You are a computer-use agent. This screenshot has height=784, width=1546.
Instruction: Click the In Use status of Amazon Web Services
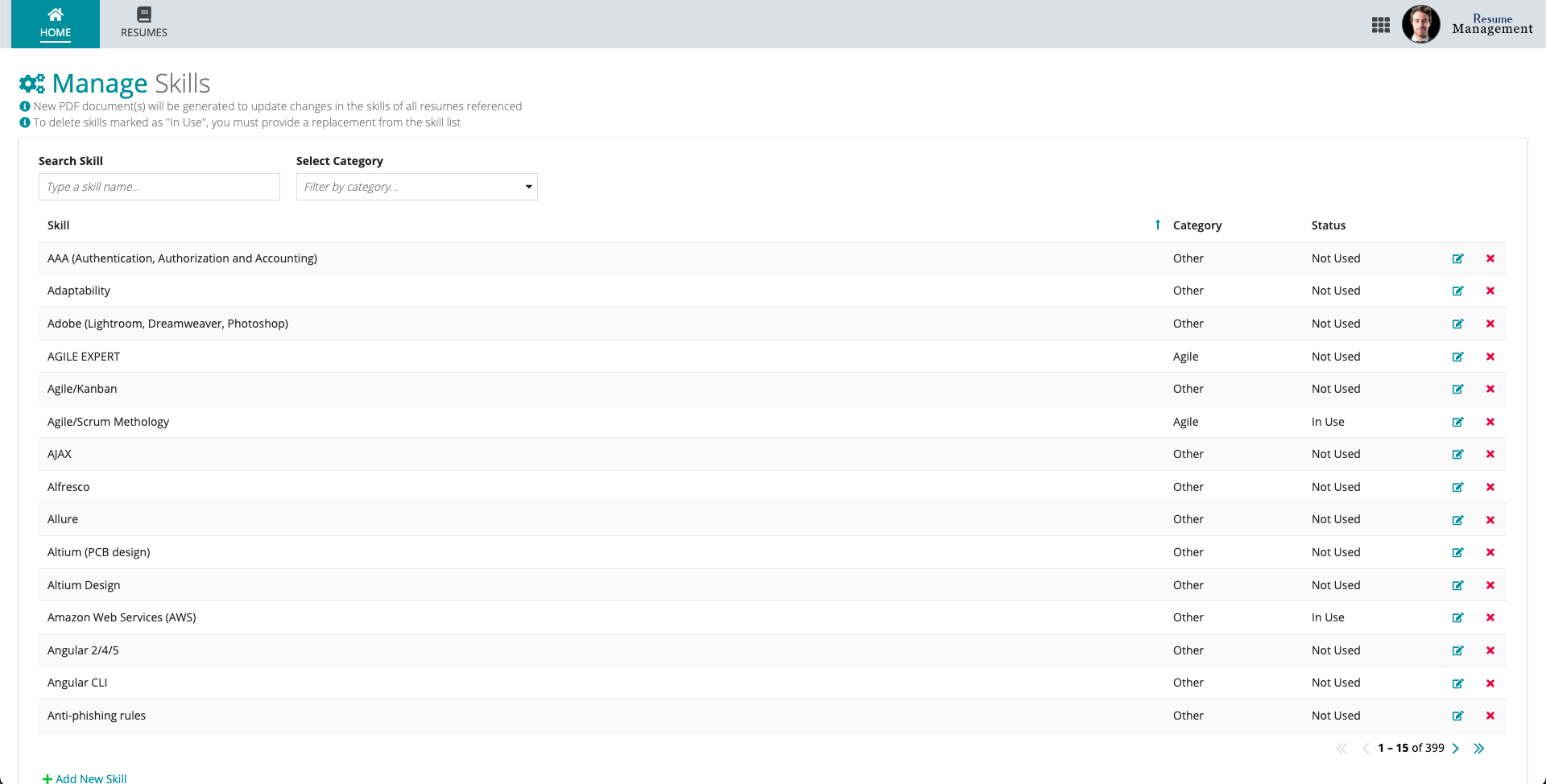(x=1328, y=617)
